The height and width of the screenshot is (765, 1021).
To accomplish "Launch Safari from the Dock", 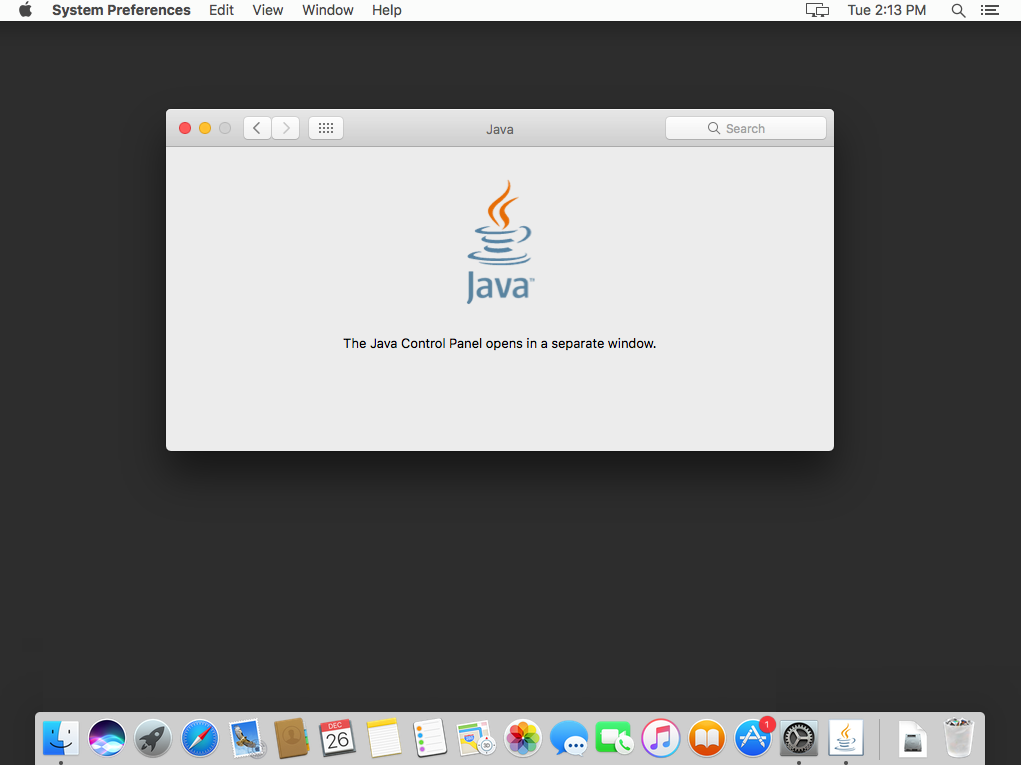I will click(x=200, y=739).
